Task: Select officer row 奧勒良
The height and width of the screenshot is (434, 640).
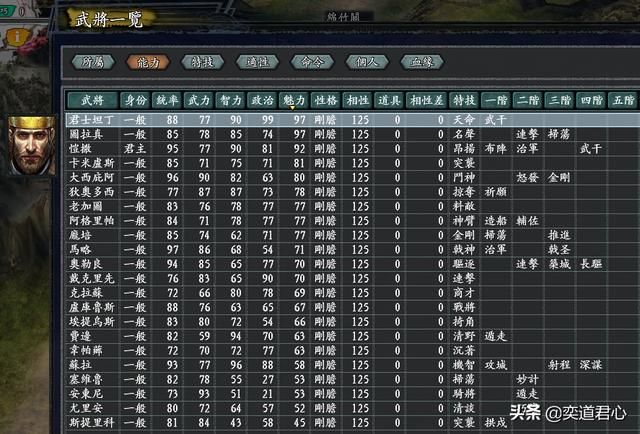Action: 353,264
